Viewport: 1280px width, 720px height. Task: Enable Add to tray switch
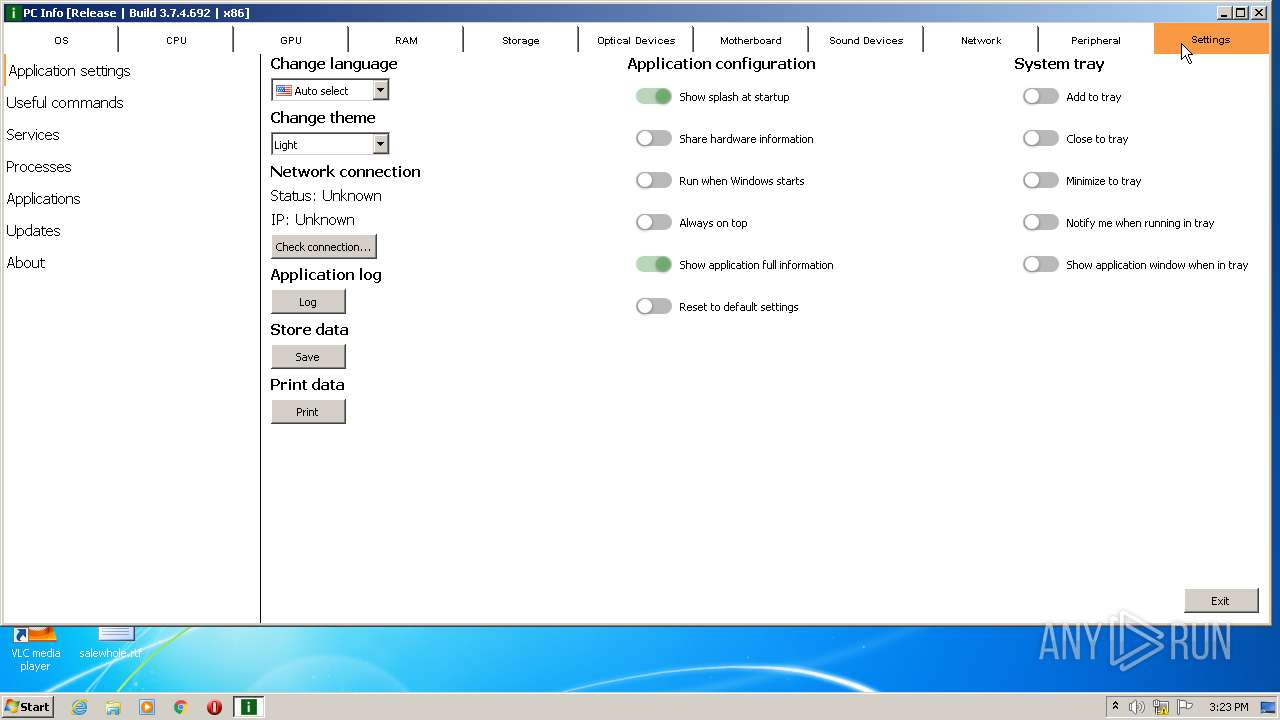(x=1041, y=97)
